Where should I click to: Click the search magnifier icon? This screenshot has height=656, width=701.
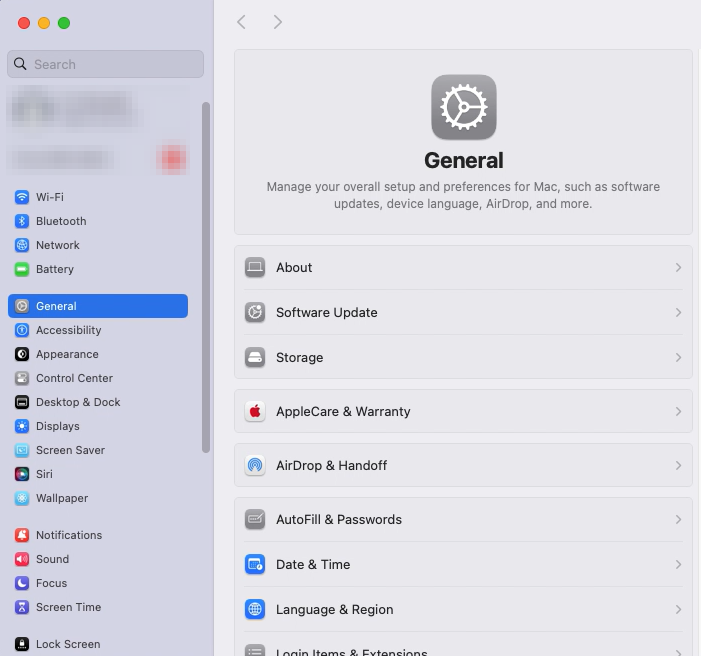[20, 64]
